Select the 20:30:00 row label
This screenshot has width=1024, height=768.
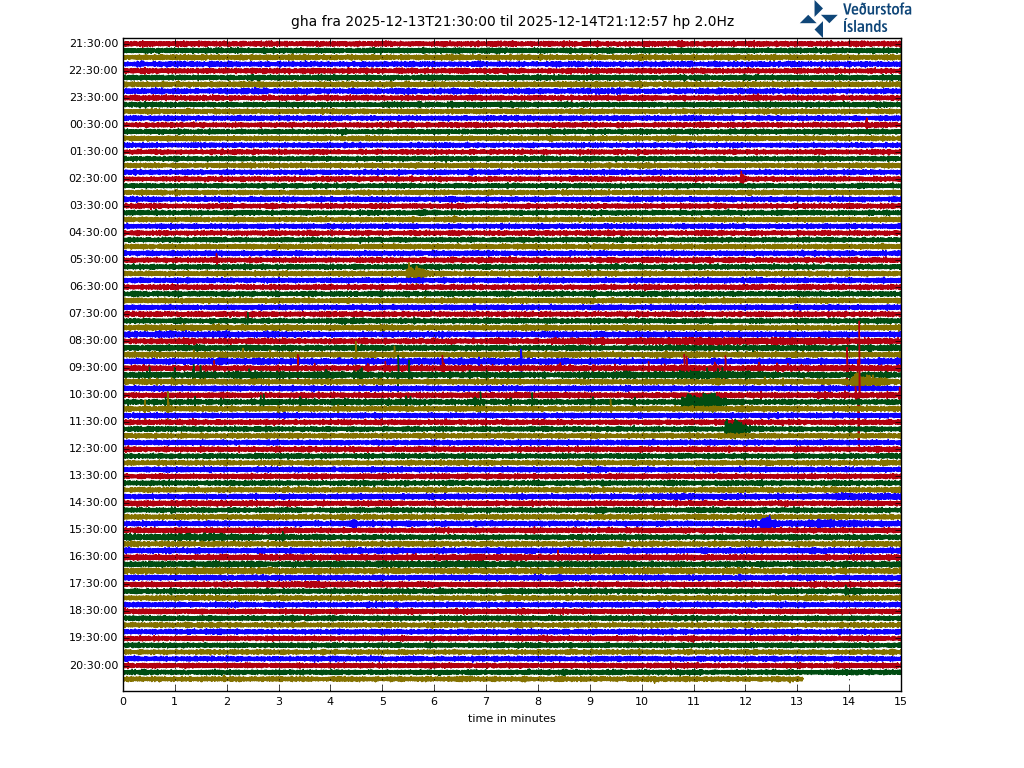pyautogui.click(x=94, y=665)
